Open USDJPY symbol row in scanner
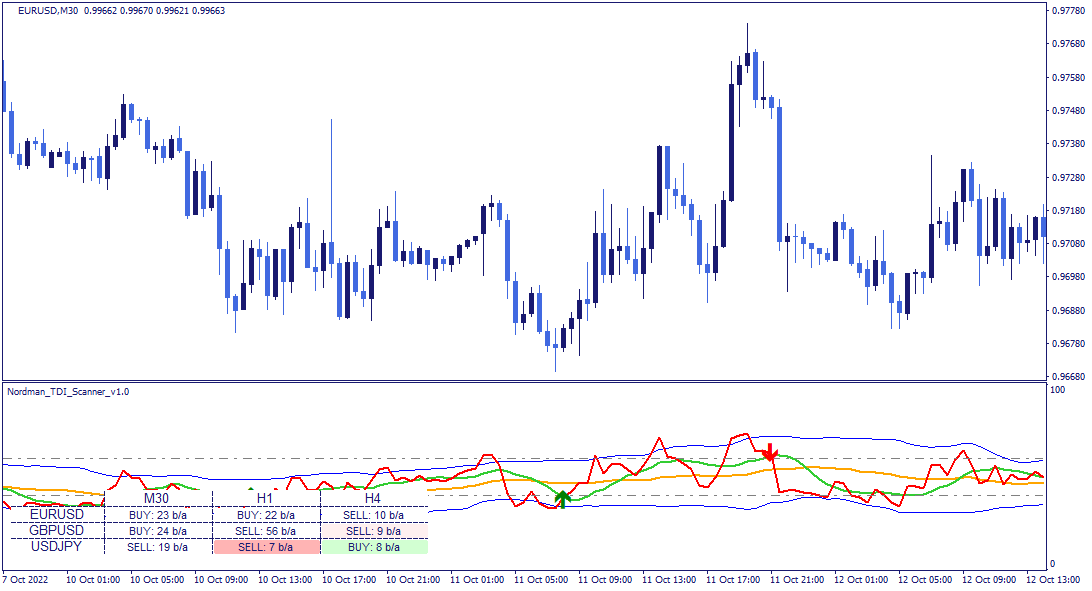 56,546
